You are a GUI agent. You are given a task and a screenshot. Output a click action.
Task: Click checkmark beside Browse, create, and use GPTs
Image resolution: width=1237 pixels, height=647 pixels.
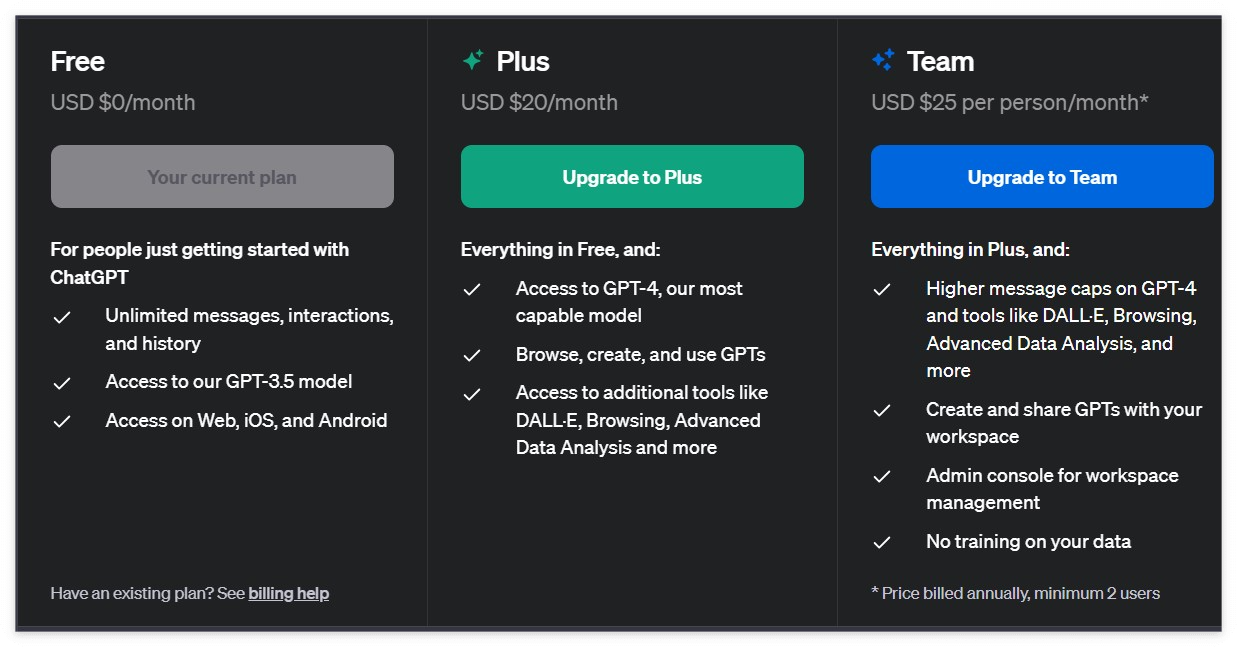[x=472, y=356]
